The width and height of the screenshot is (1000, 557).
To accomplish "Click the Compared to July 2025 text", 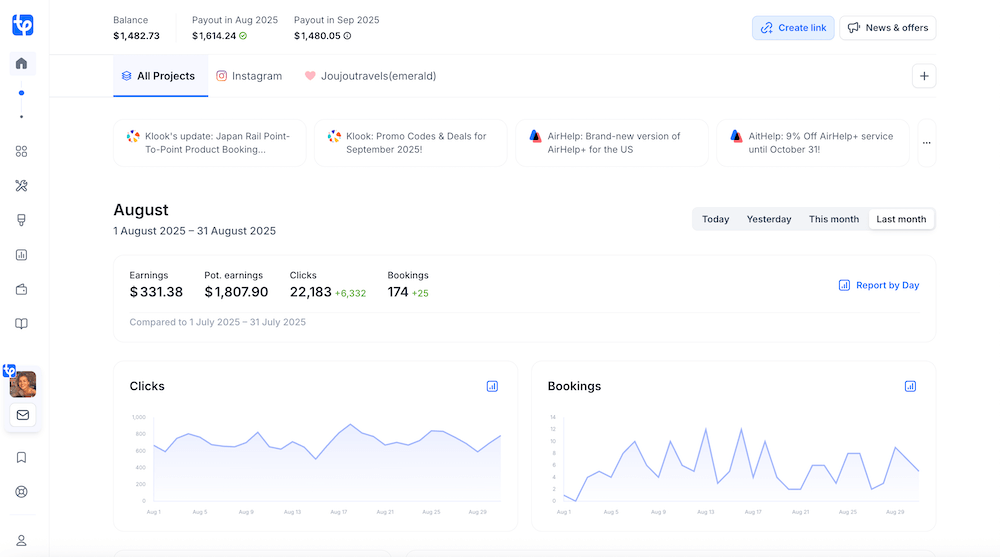I will (217, 322).
